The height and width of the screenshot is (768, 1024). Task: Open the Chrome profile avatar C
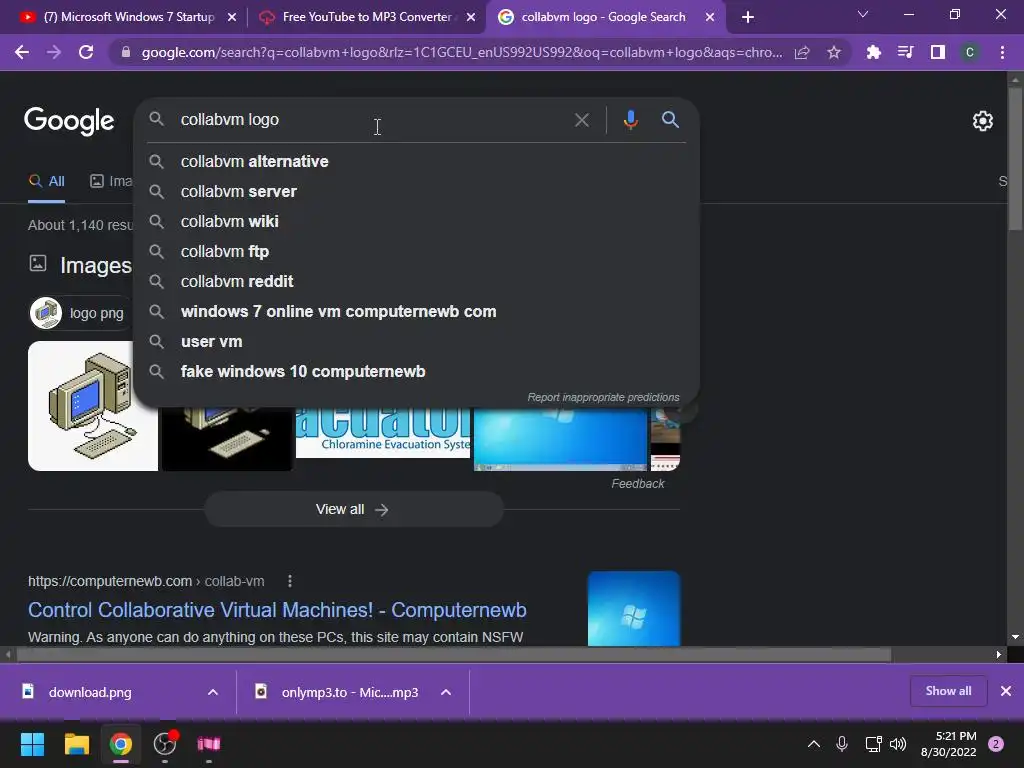(970, 52)
